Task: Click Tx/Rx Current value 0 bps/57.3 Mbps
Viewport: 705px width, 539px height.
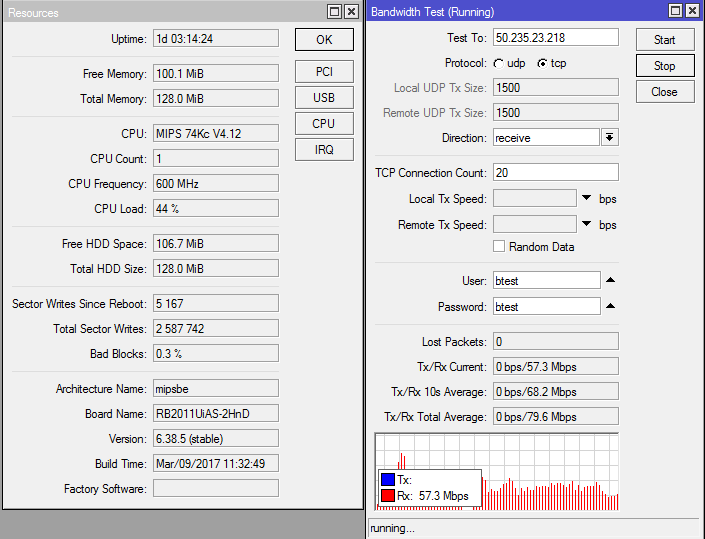Action: tap(556, 367)
